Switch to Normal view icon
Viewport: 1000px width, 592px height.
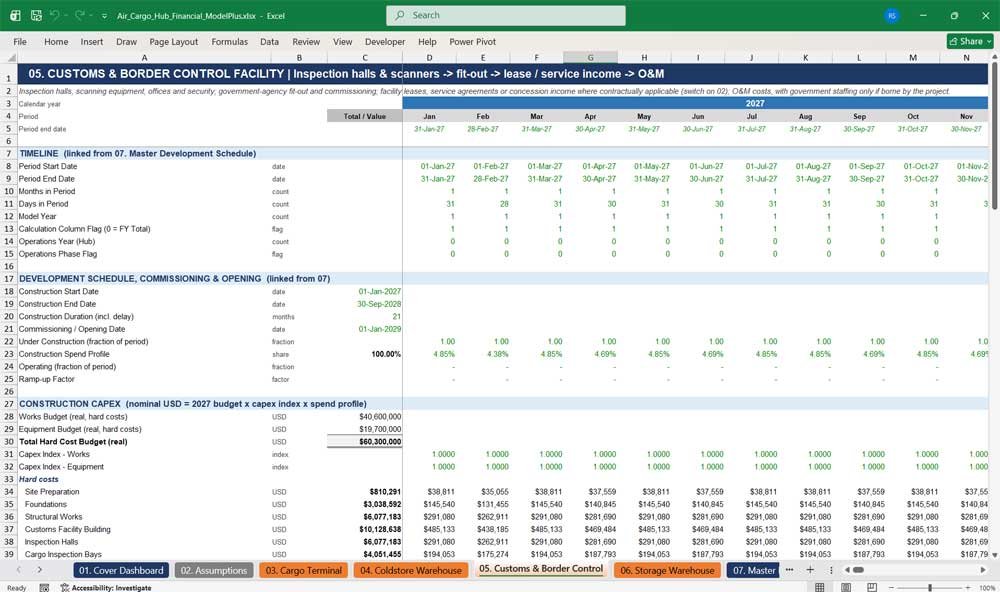point(820,587)
